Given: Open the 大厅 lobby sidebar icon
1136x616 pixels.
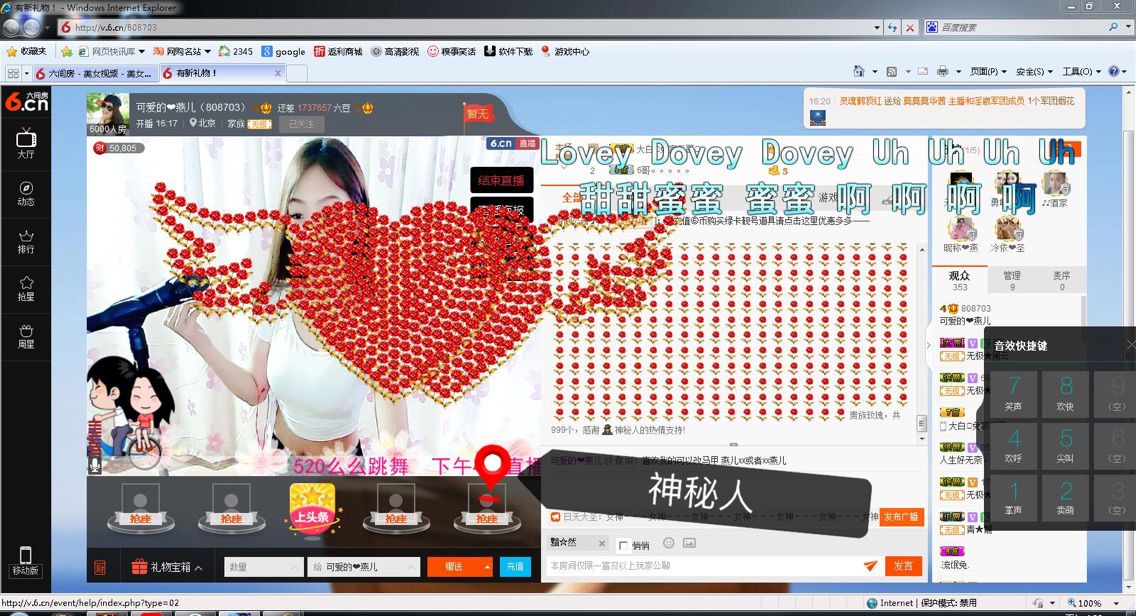Looking at the screenshot, I should pos(26,143).
